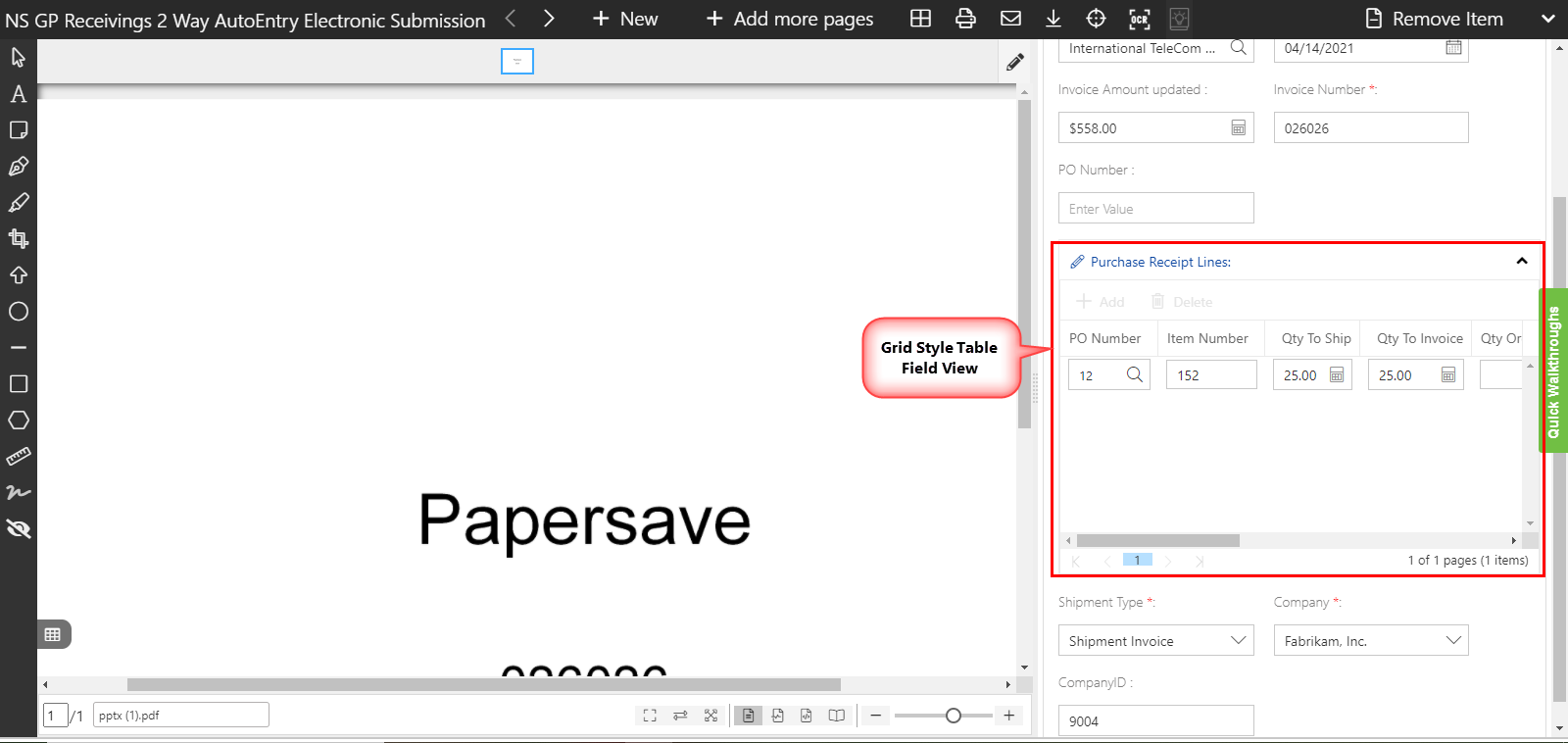Select the ruler measurement tool

click(18, 457)
